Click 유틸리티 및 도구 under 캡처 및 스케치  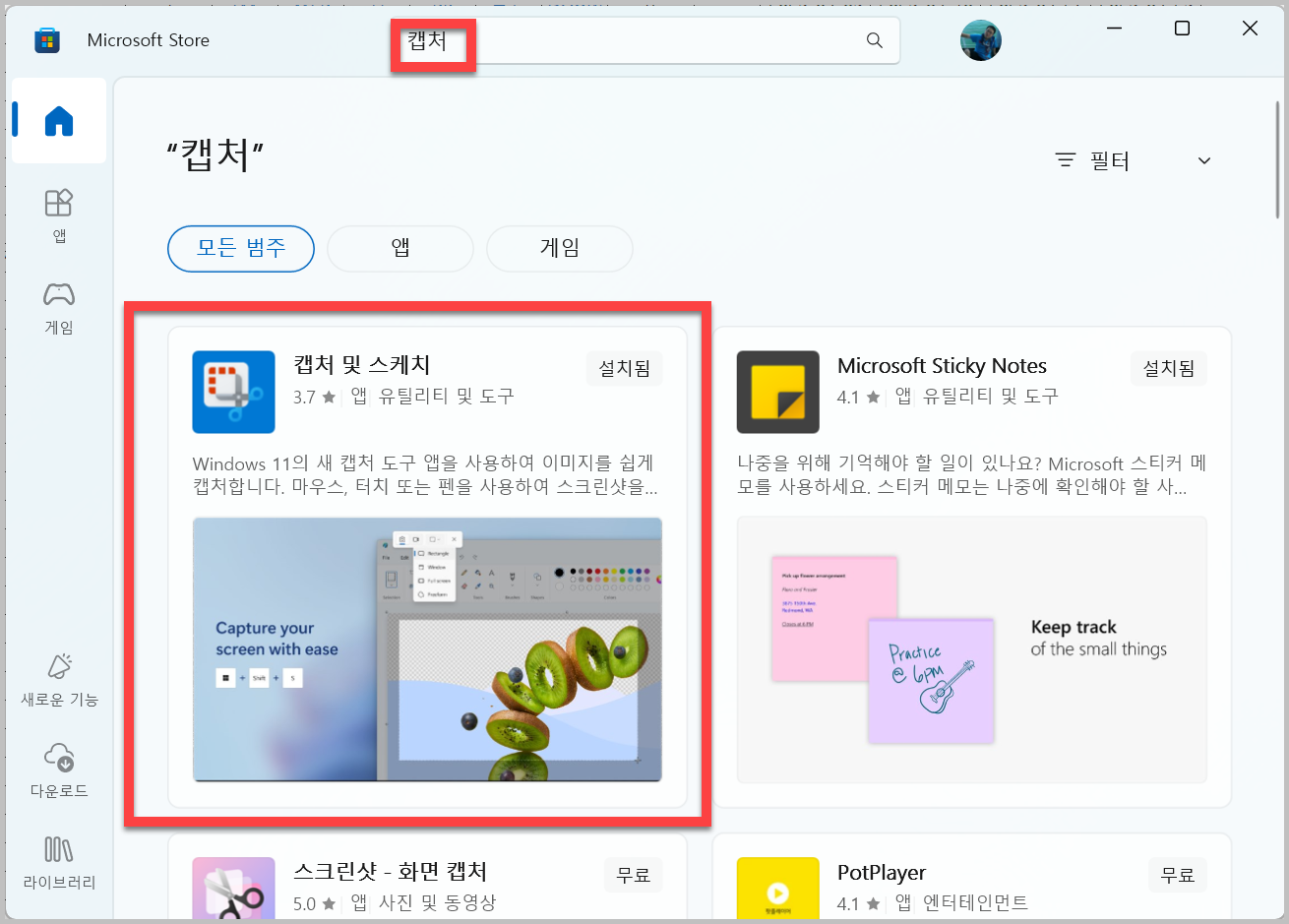coord(446,396)
